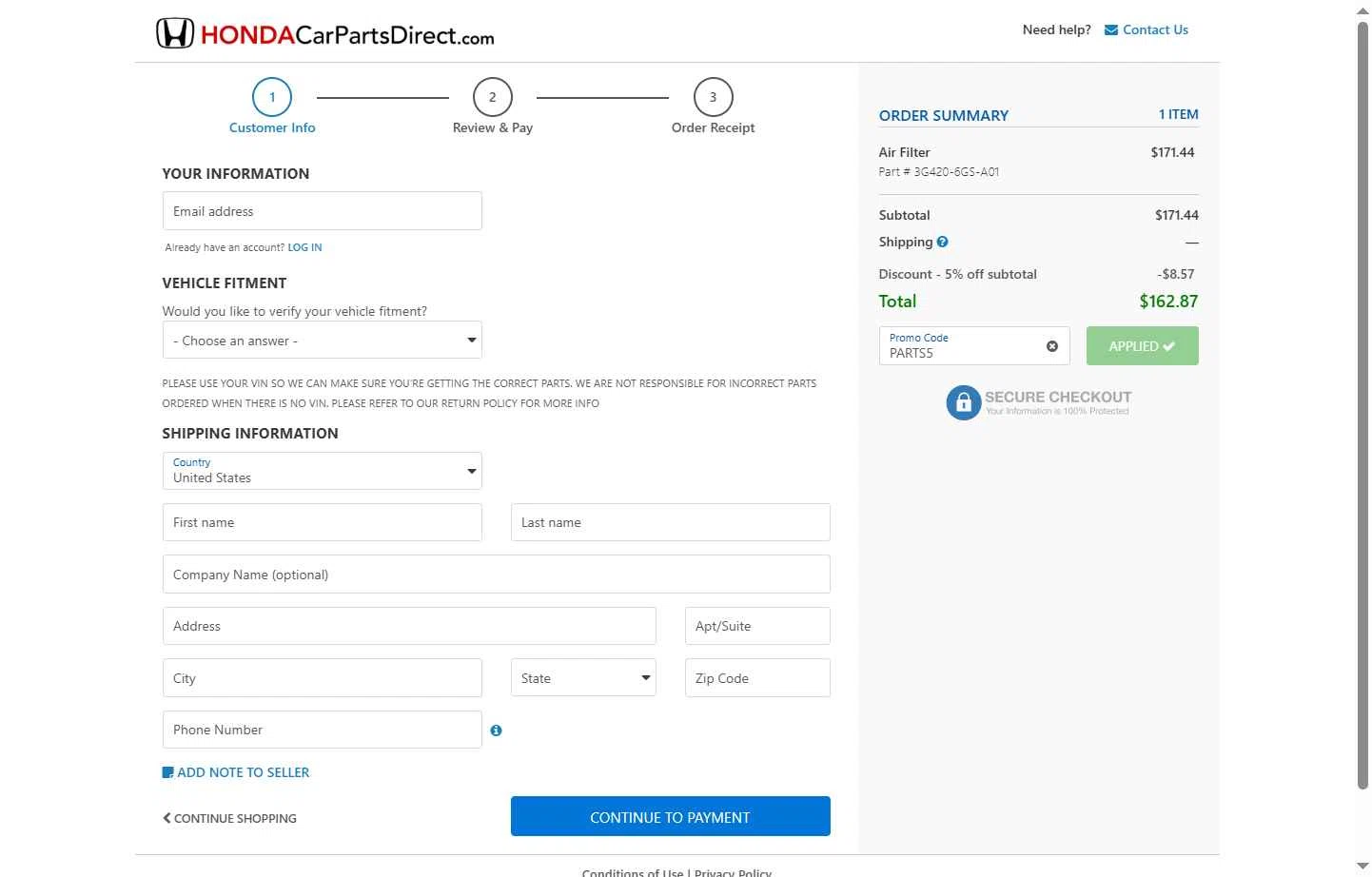Open the Country dropdown
The image size is (1372, 877).
pos(323,471)
